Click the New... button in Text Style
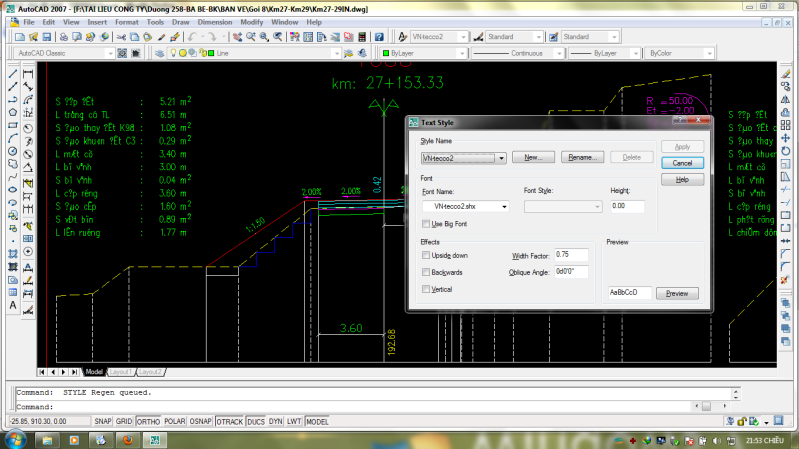This screenshot has height=449, width=799. pos(533,157)
